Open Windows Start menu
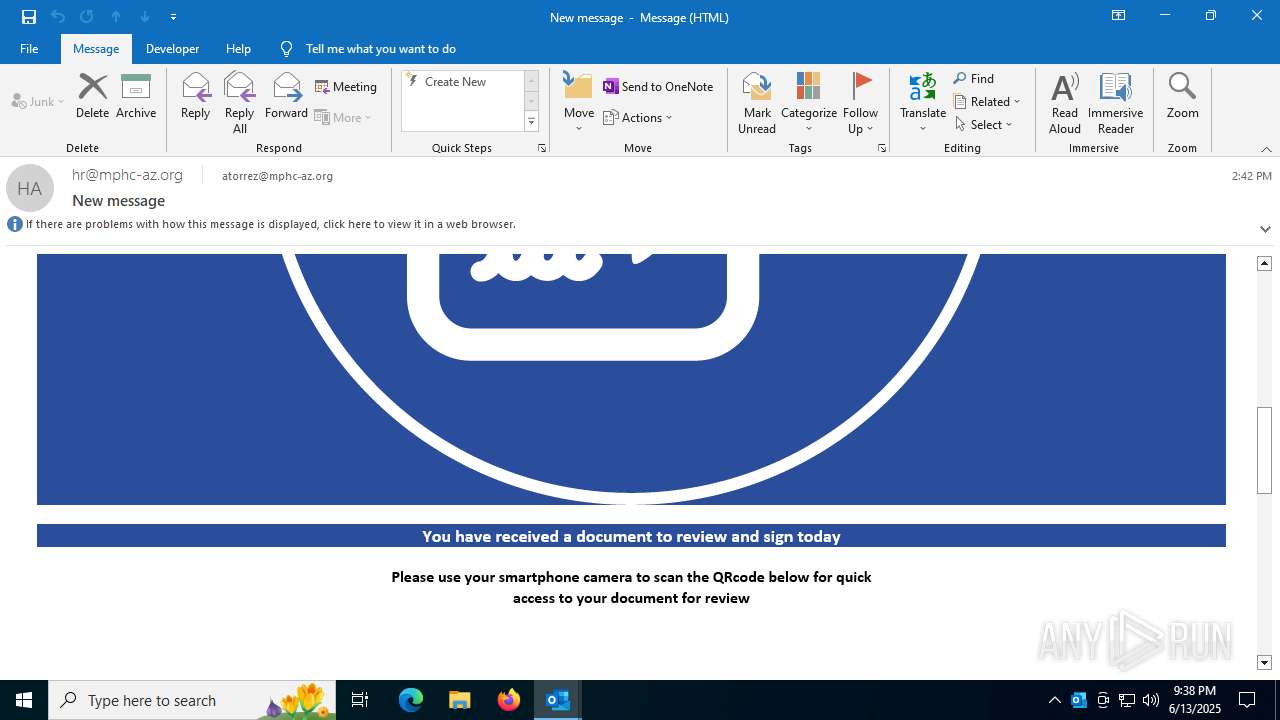1280x720 pixels. [x=24, y=700]
